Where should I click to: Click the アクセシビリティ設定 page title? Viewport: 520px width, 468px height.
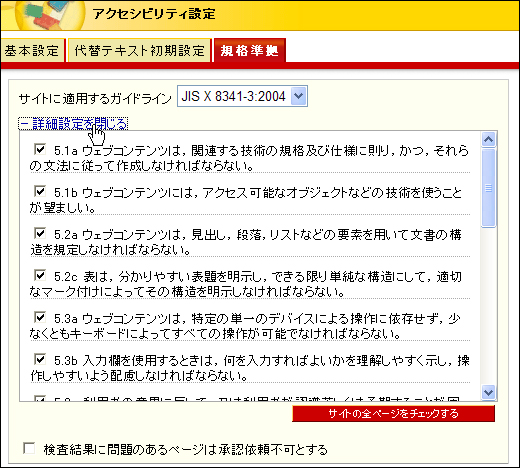154,14
